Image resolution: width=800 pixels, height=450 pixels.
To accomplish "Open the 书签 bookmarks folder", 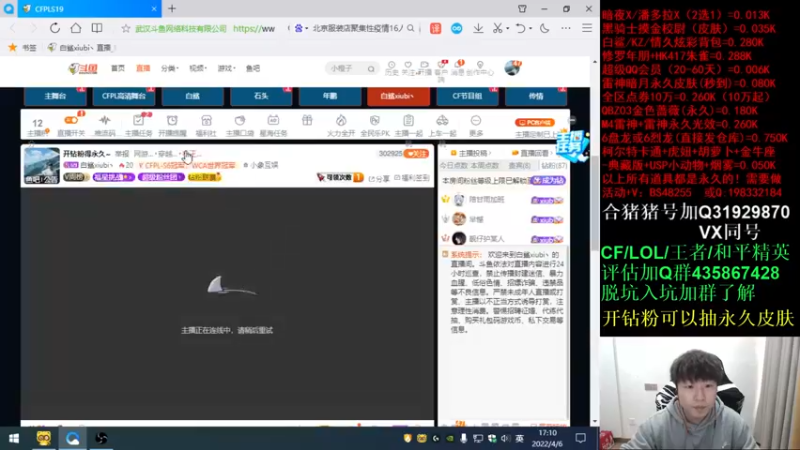I will [x=22, y=47].
